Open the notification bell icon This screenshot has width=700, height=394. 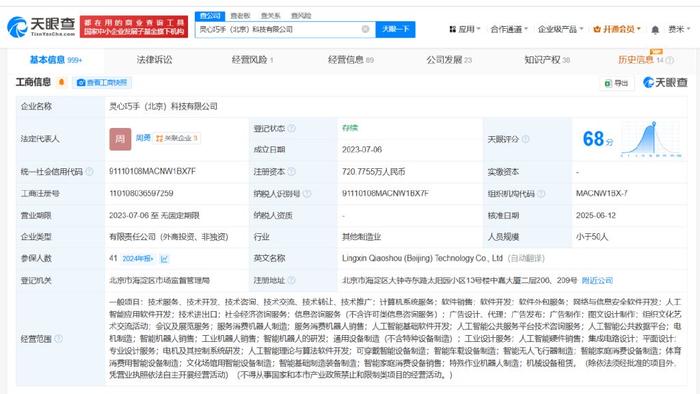[x=655, y=29]
